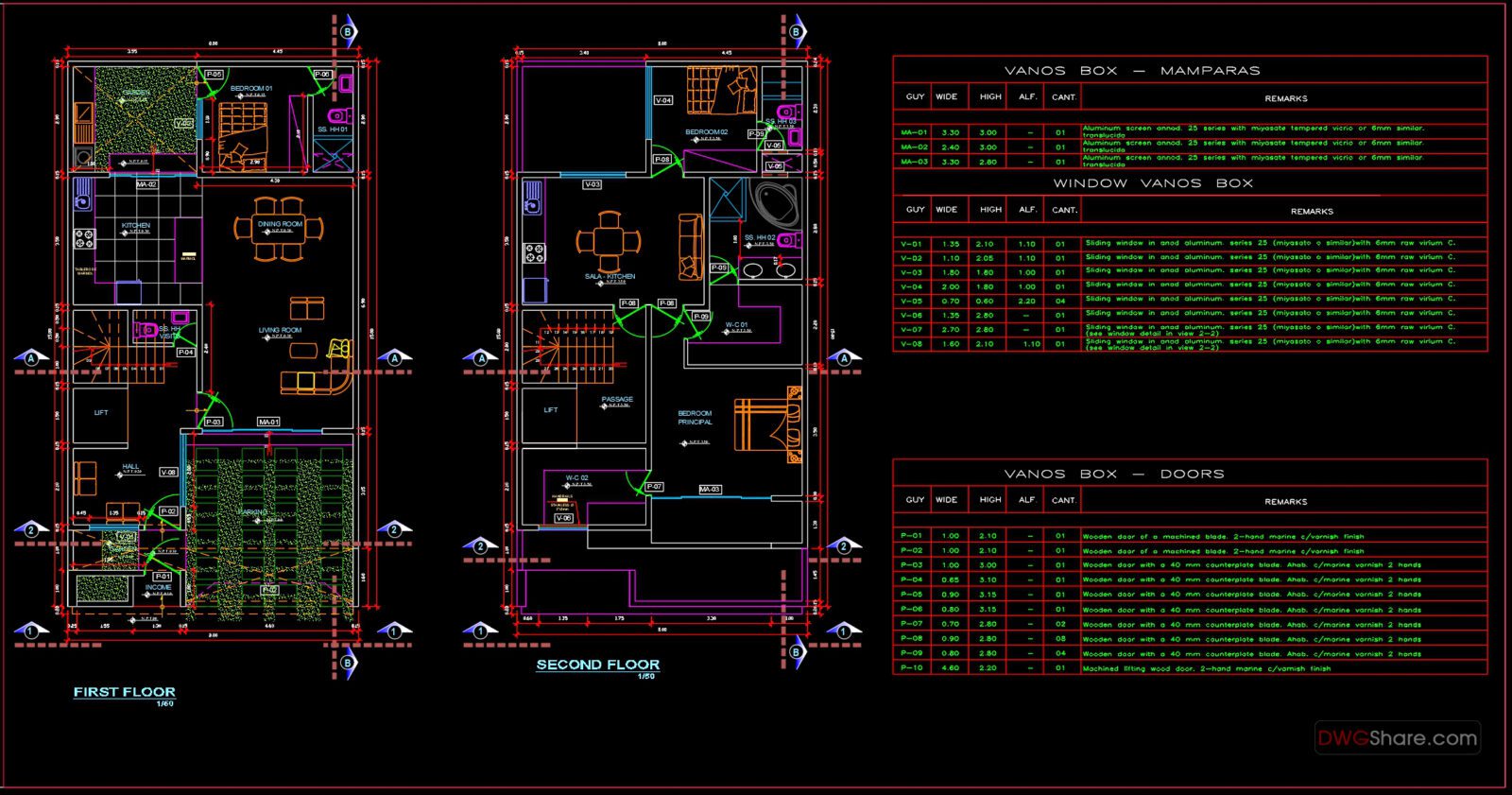Select section marker B above first floor plan
1512x795 pixels.
coord(349,32)
